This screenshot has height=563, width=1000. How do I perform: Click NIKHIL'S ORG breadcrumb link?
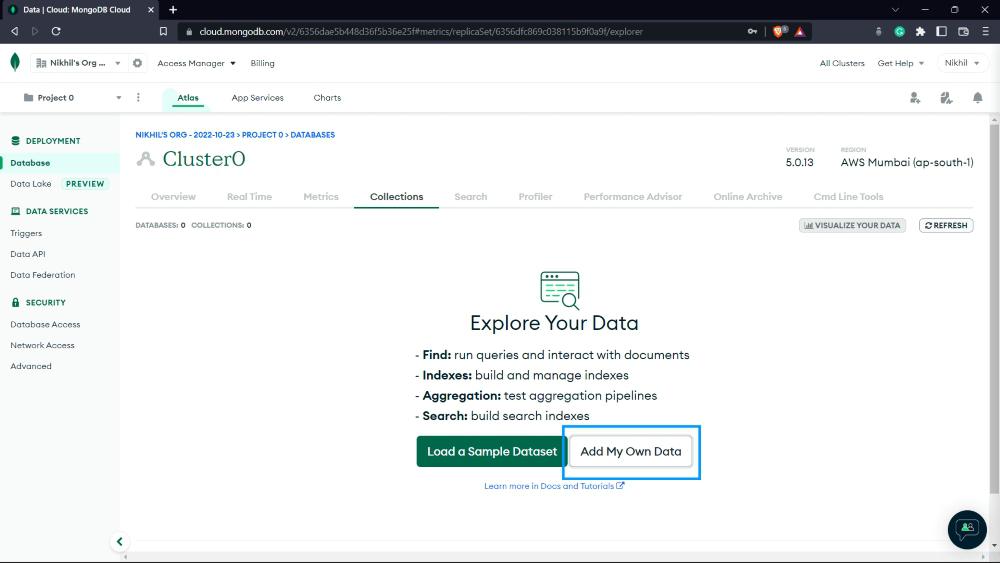(185, 135)
